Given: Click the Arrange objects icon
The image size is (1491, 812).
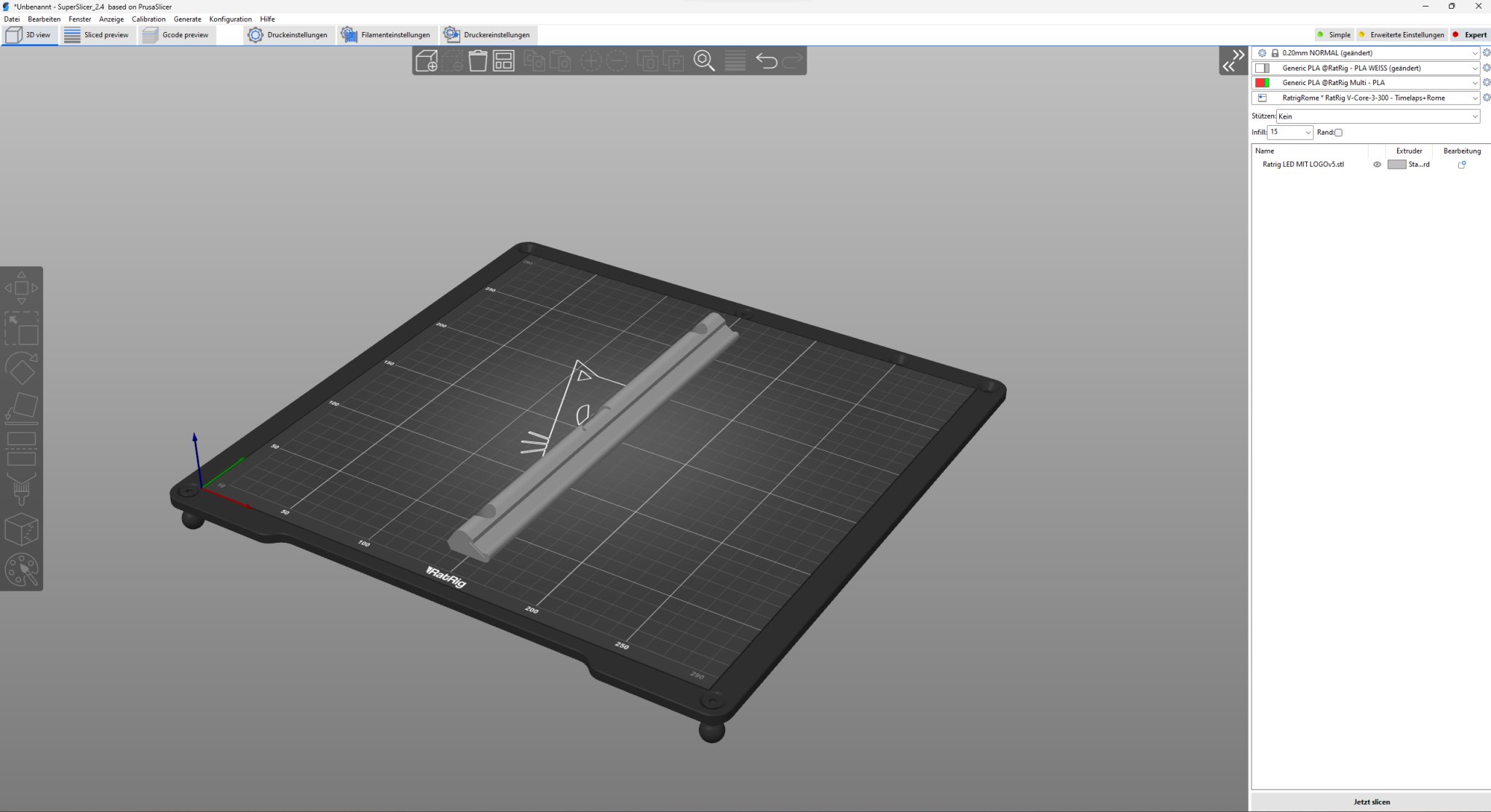Looking at the screenshot, I should click(x=504, y=61).
